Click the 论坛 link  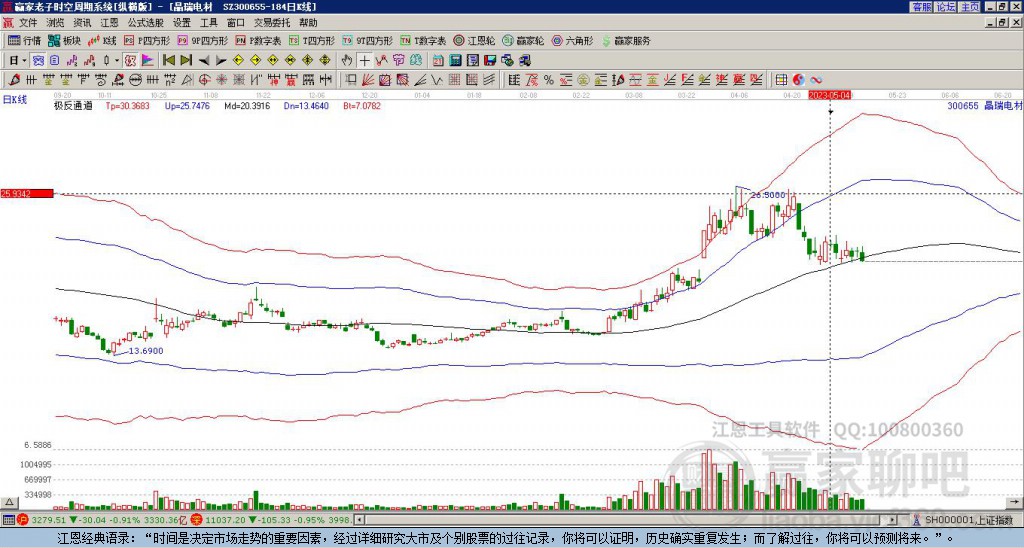946,7
